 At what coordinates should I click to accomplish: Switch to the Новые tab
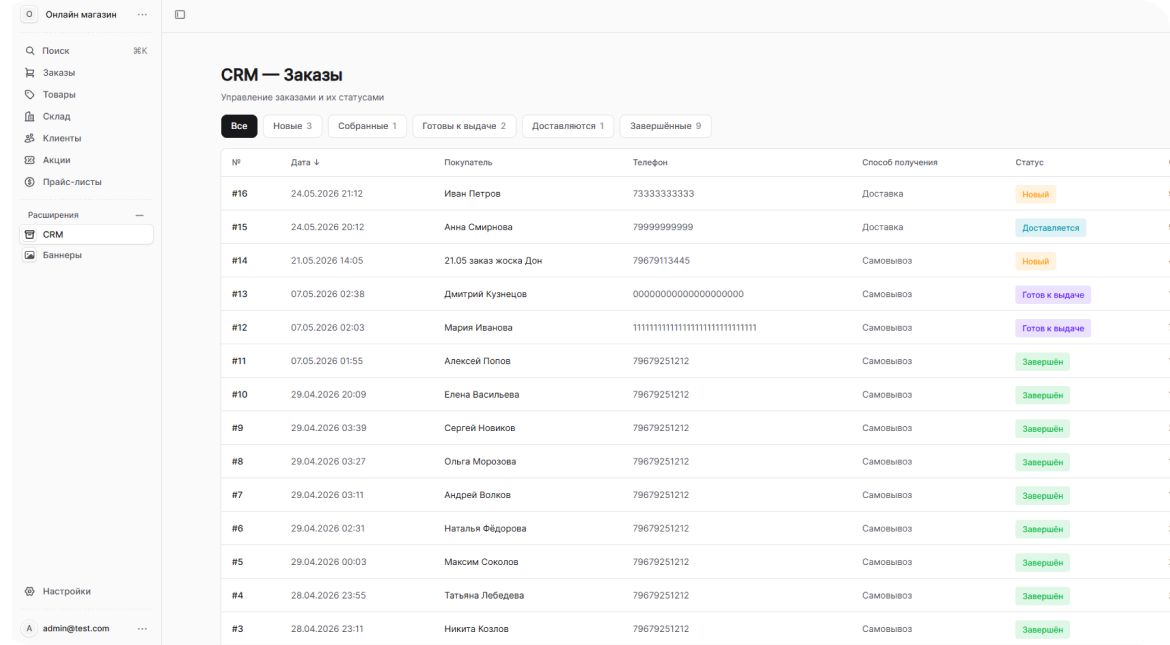point(292,126)
